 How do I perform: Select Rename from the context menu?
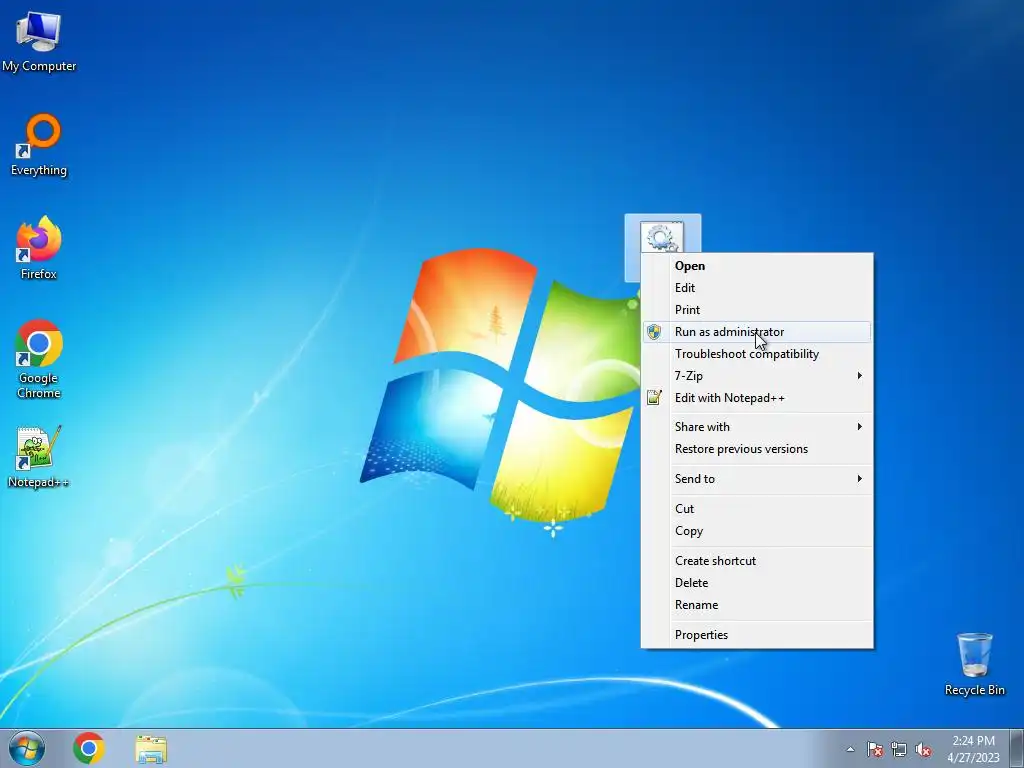[x=757, y=605]
